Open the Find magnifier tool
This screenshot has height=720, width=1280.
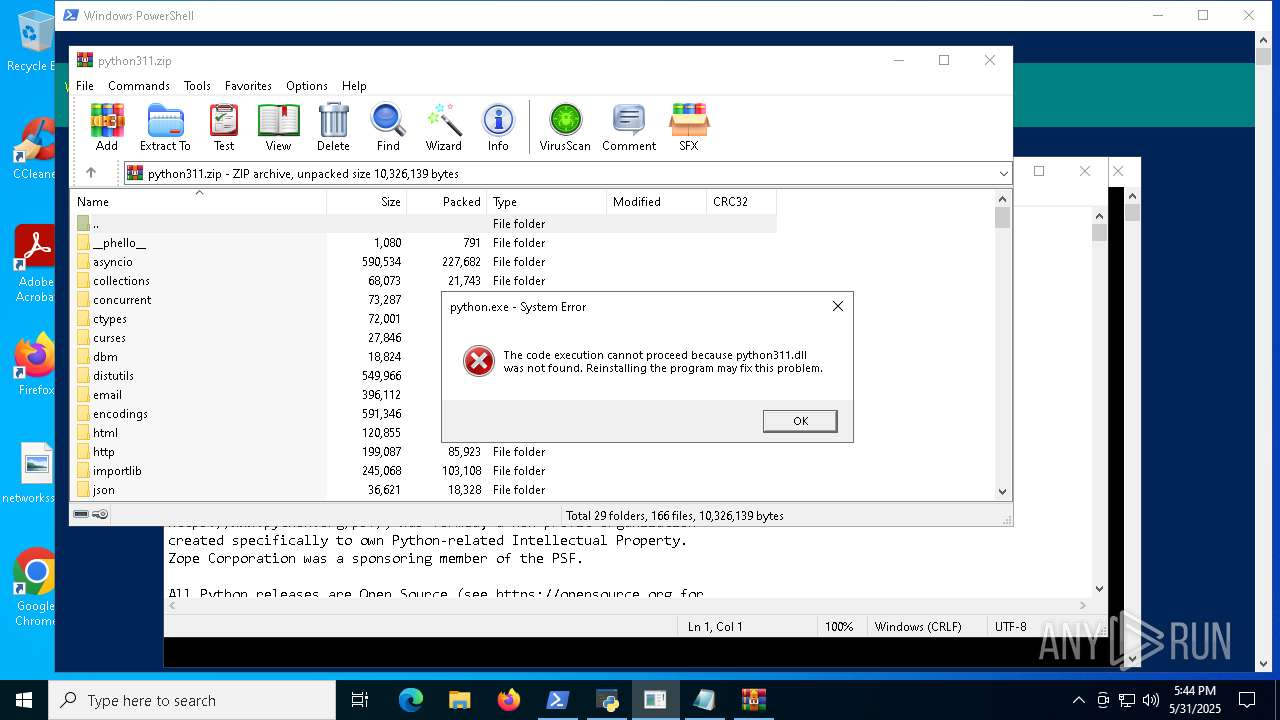[388, 127]
